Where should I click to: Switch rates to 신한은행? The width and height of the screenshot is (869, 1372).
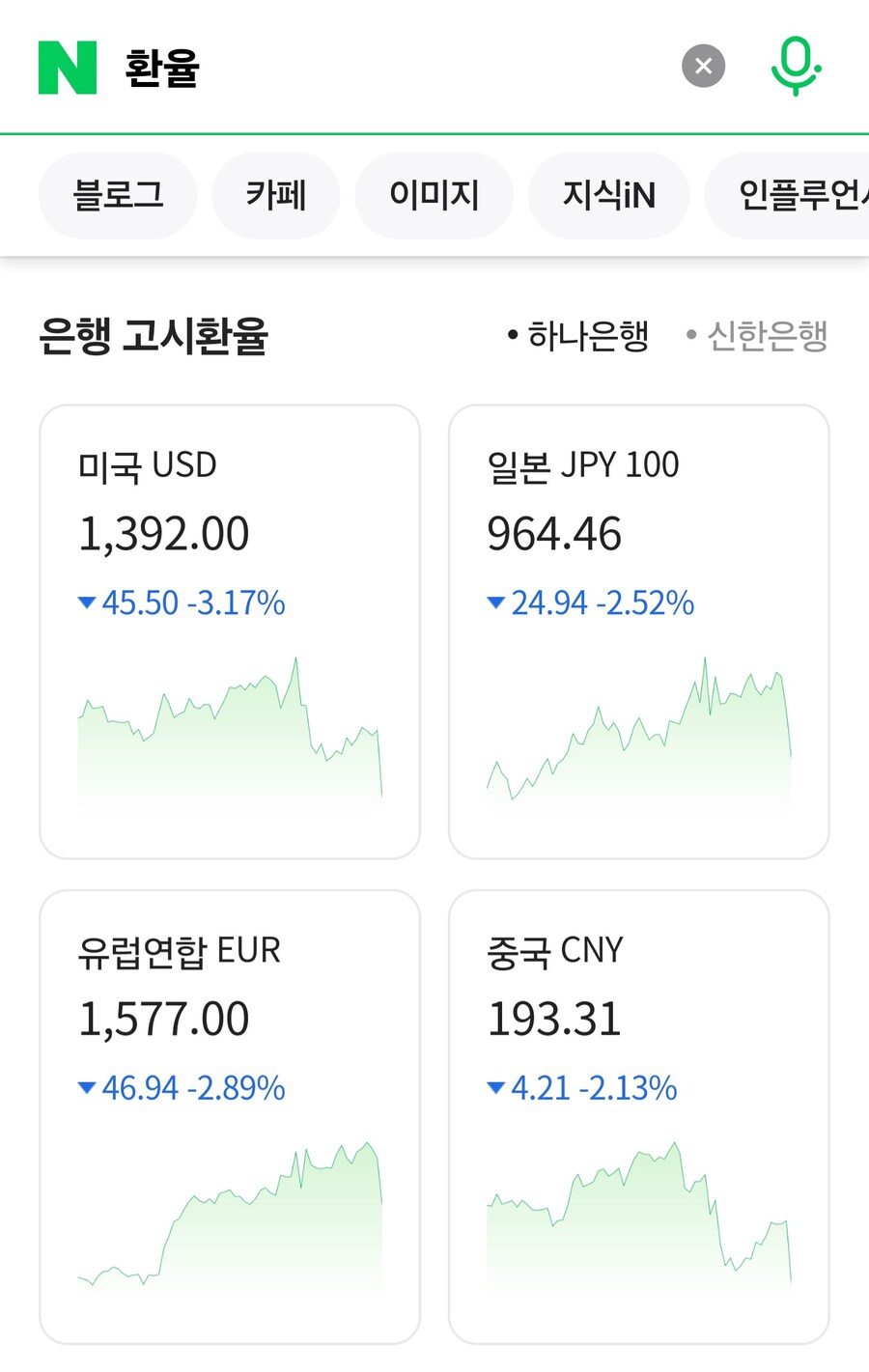coord(757,336)
